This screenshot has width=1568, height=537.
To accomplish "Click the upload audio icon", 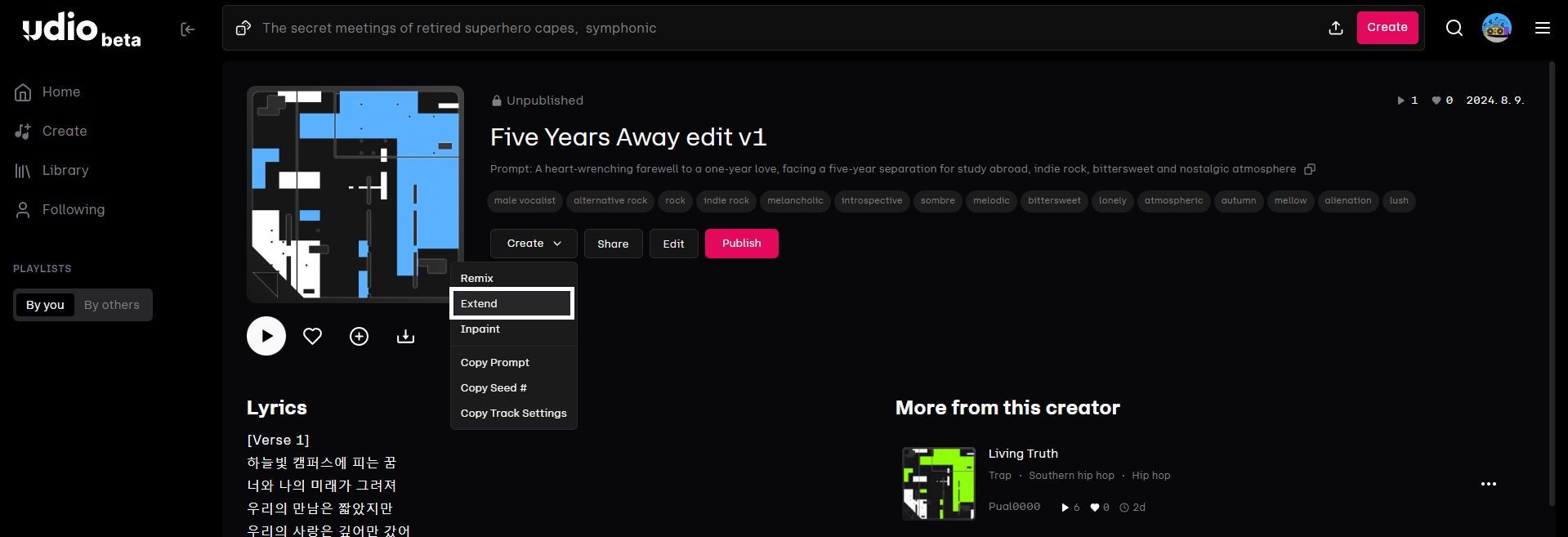I will coord(1335,28).
